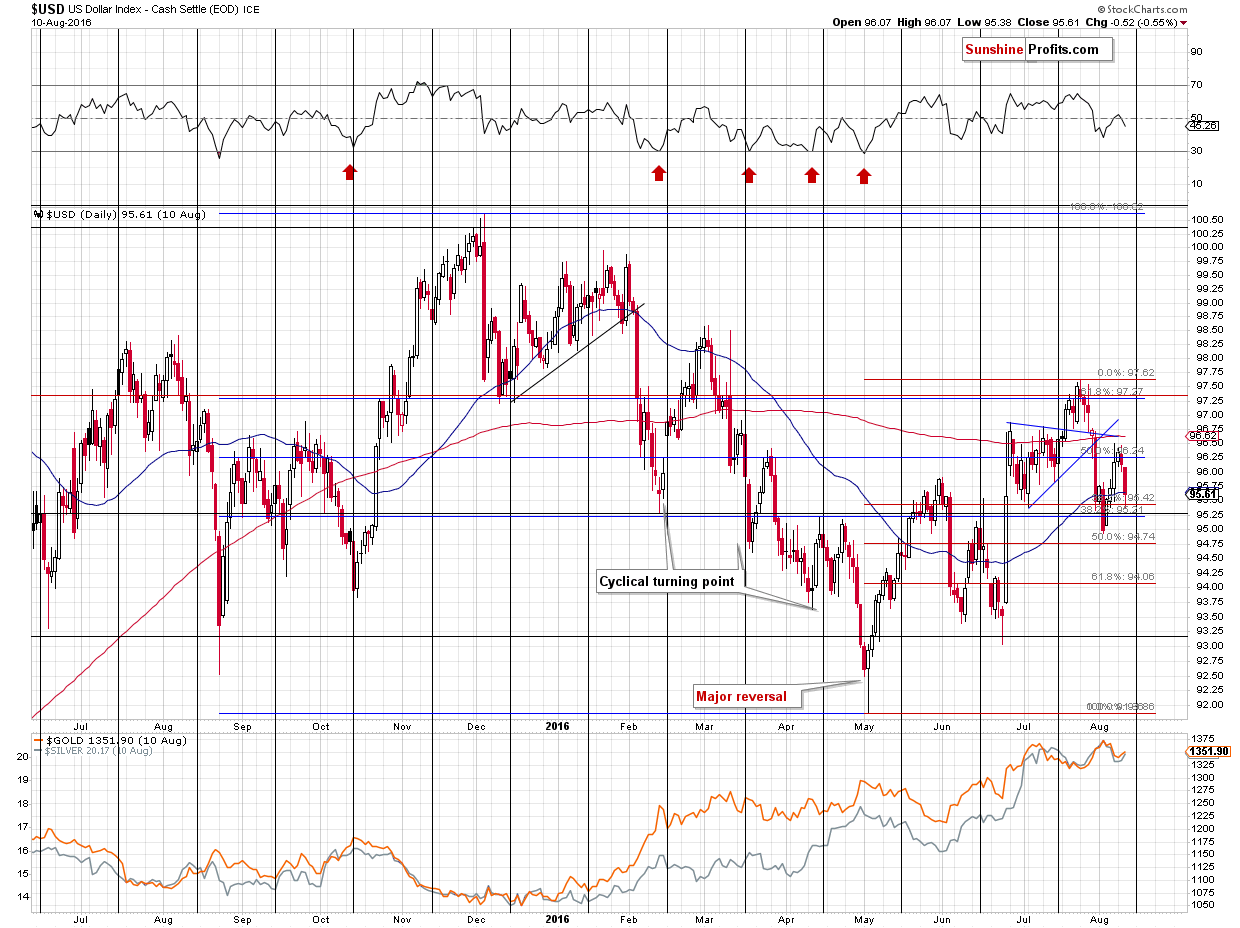Click the Sep label under the gold panel
This screenshot has width=1240, height=928.
pos(242,919)
